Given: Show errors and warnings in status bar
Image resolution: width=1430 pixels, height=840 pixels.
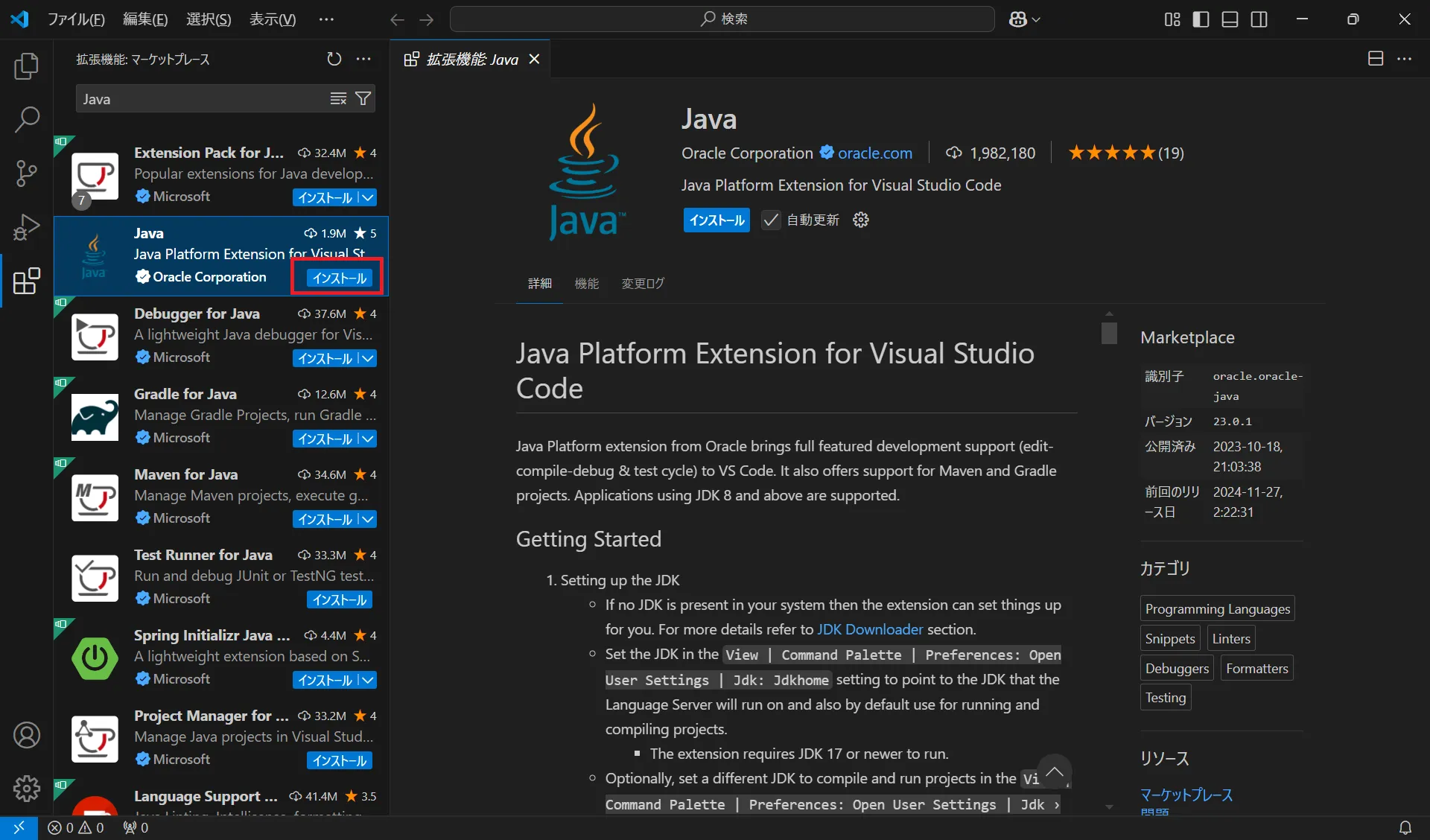Looking at the screenshot, I should tap(76, 827).
